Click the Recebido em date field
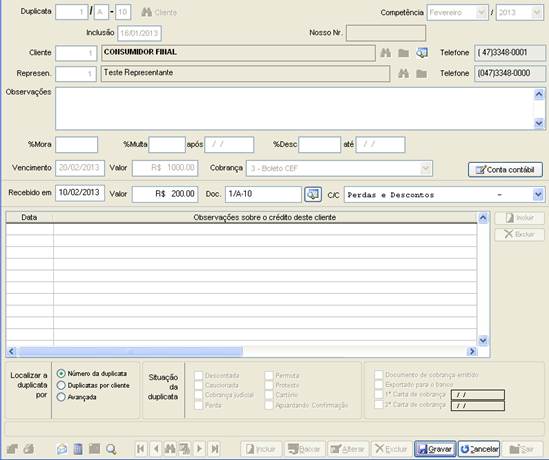549x460 pixels. 80,193
